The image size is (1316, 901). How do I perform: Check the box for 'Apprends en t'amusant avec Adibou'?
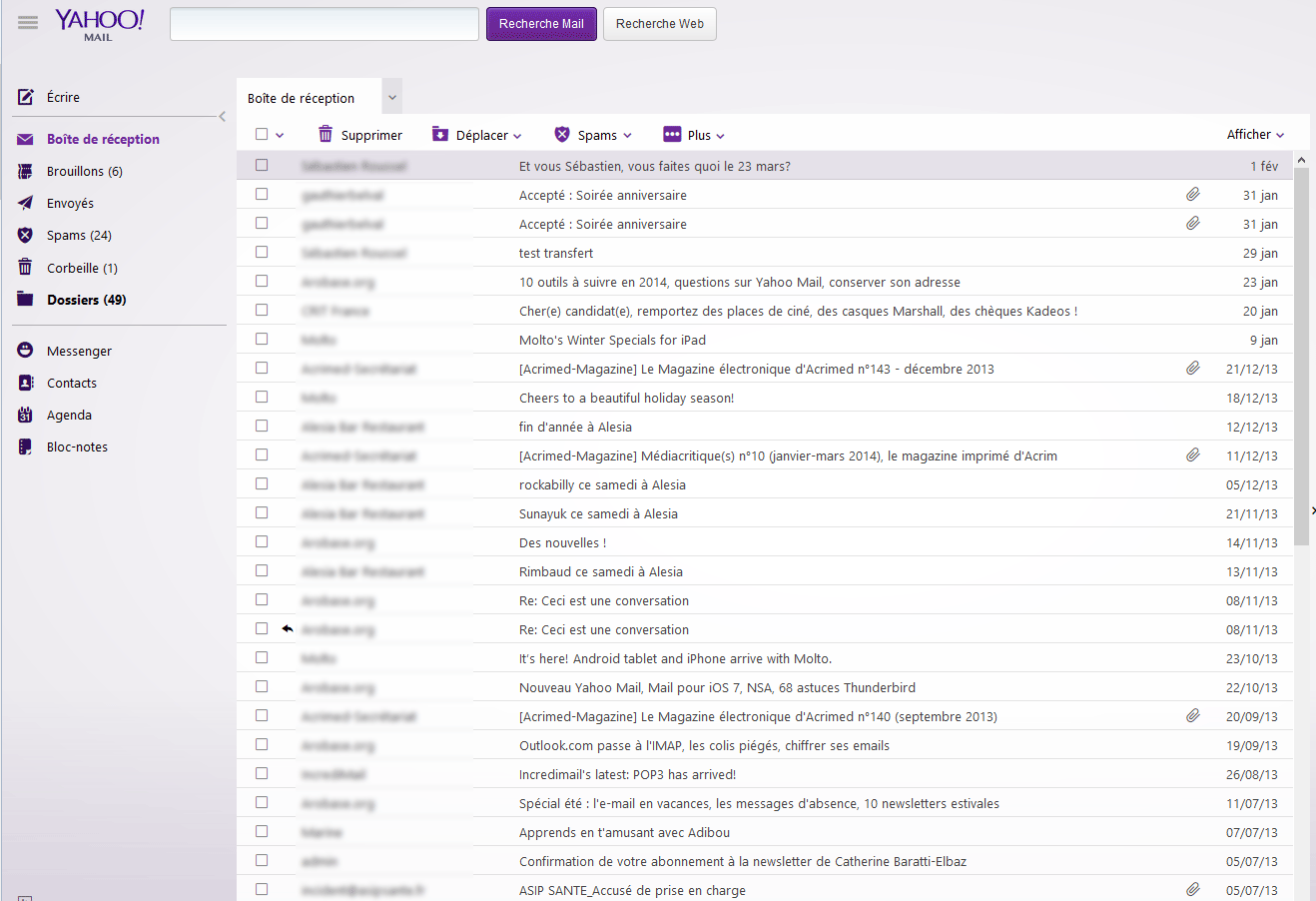pos(262,831)
